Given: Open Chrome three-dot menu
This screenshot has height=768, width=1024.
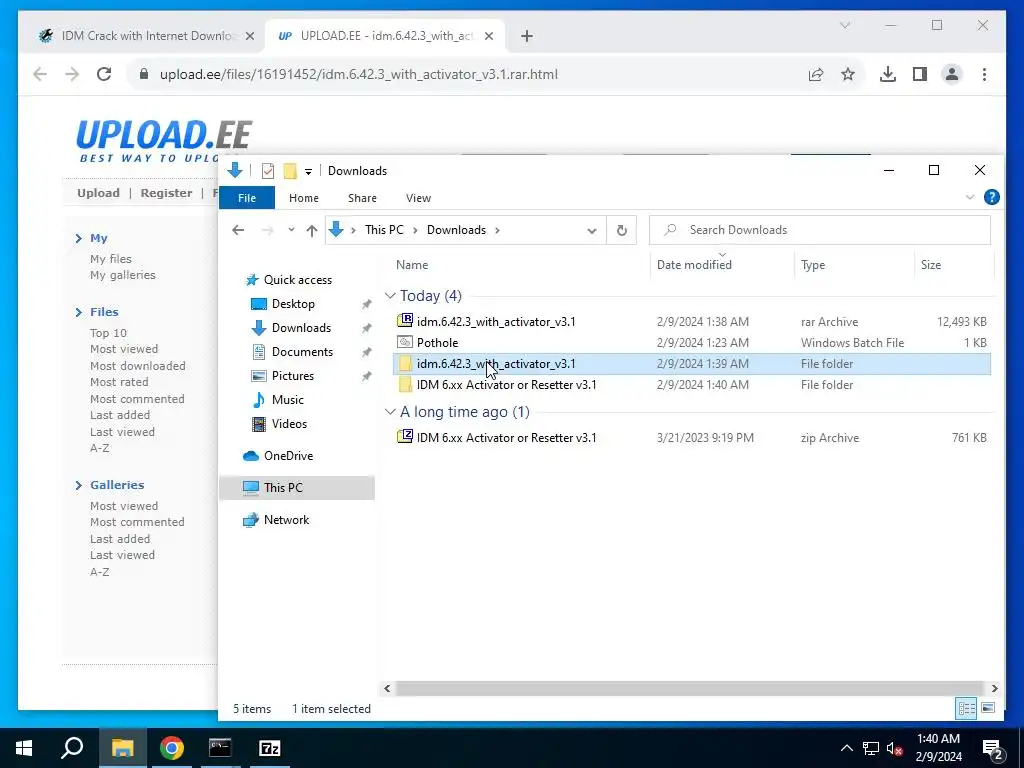Looking at the screenshot, I should coord(984,74).
